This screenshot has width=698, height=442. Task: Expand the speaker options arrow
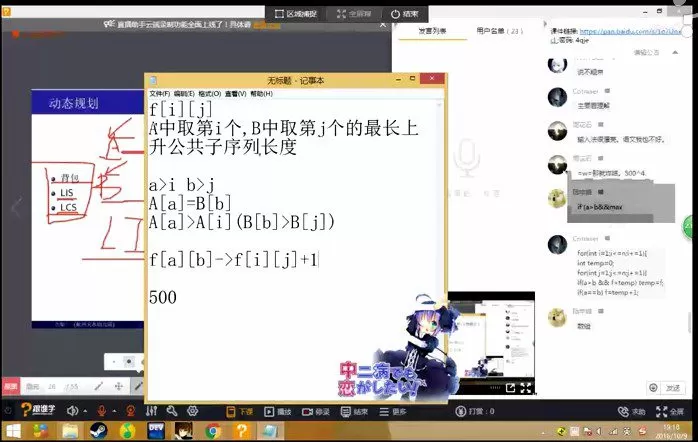[x=85, y=411]
